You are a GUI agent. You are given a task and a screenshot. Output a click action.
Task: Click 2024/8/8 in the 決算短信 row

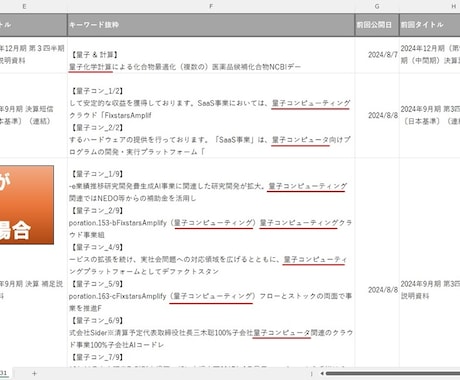pos(377,116)
